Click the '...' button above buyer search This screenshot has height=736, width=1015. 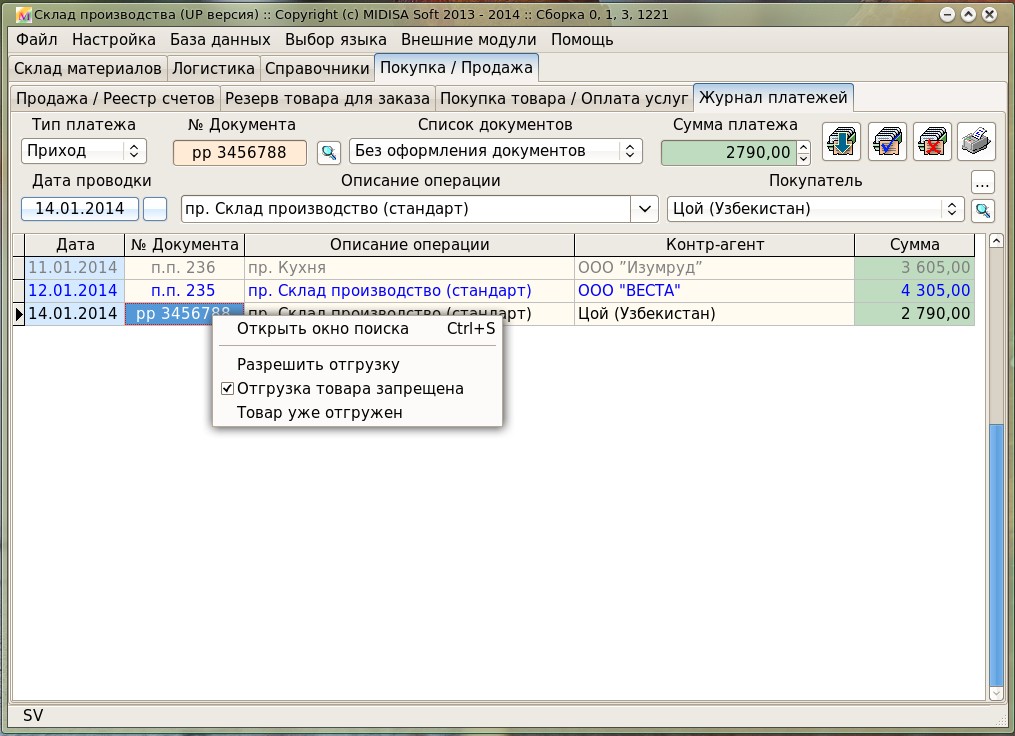point(983,182)
